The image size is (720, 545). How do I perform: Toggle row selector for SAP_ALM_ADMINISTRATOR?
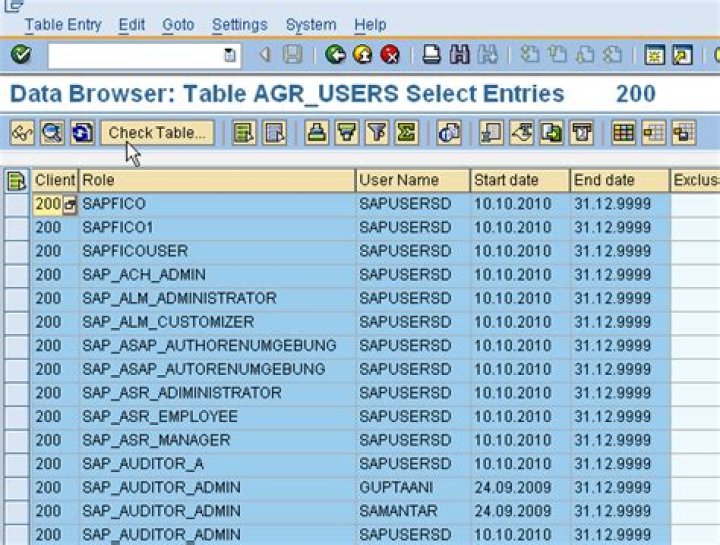point(17,298)
